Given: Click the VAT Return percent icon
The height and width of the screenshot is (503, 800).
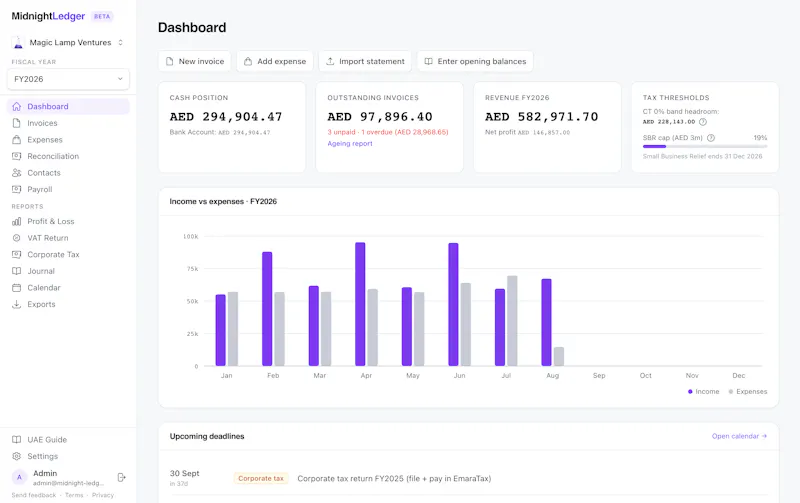Looking at the screenshot, I should 16,238.
